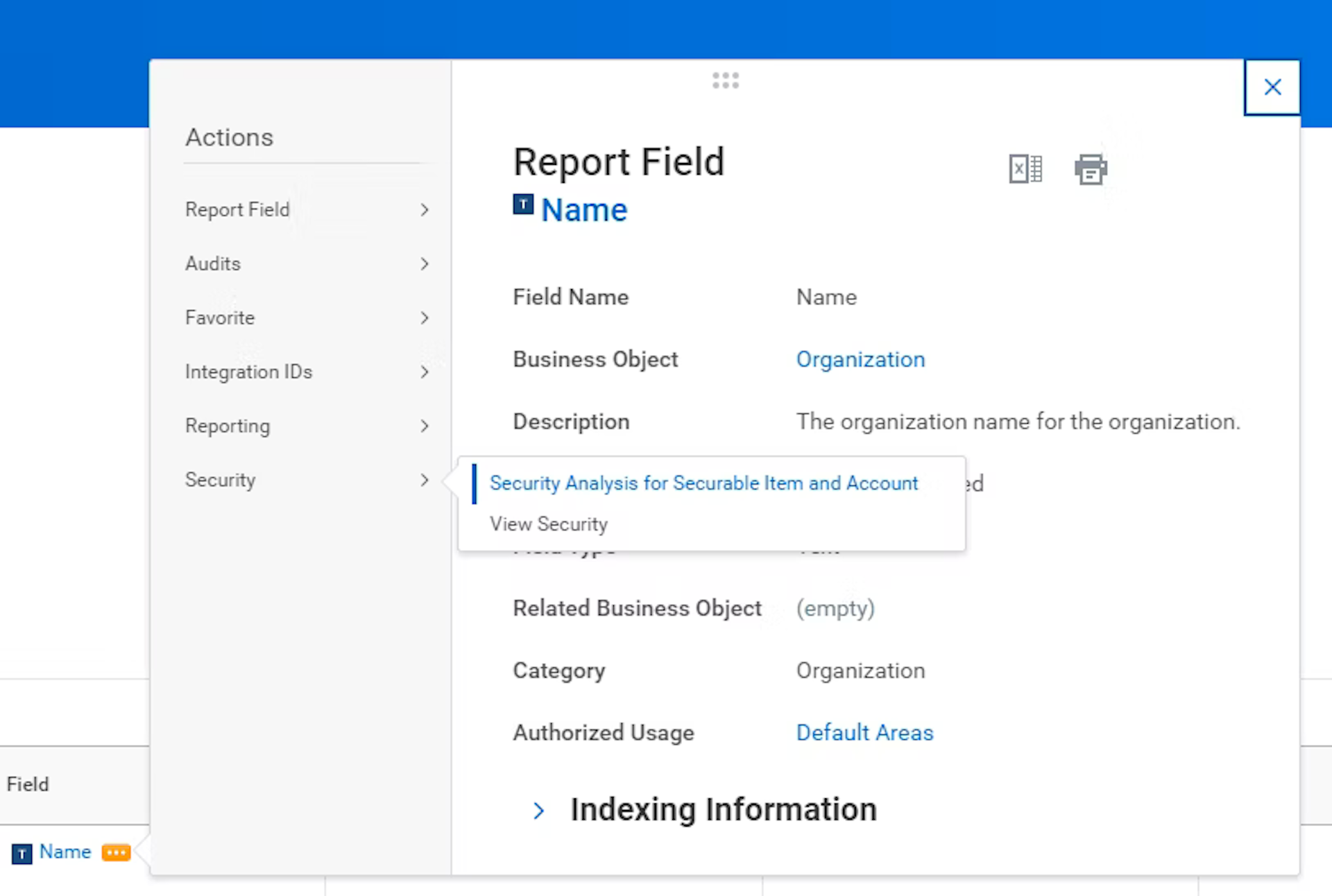Image resolution: width=1332 pixels, height=896 pixels.
Task: Expand Security submenu chevron
Action: pyautogui.click(x=424, y=480)
